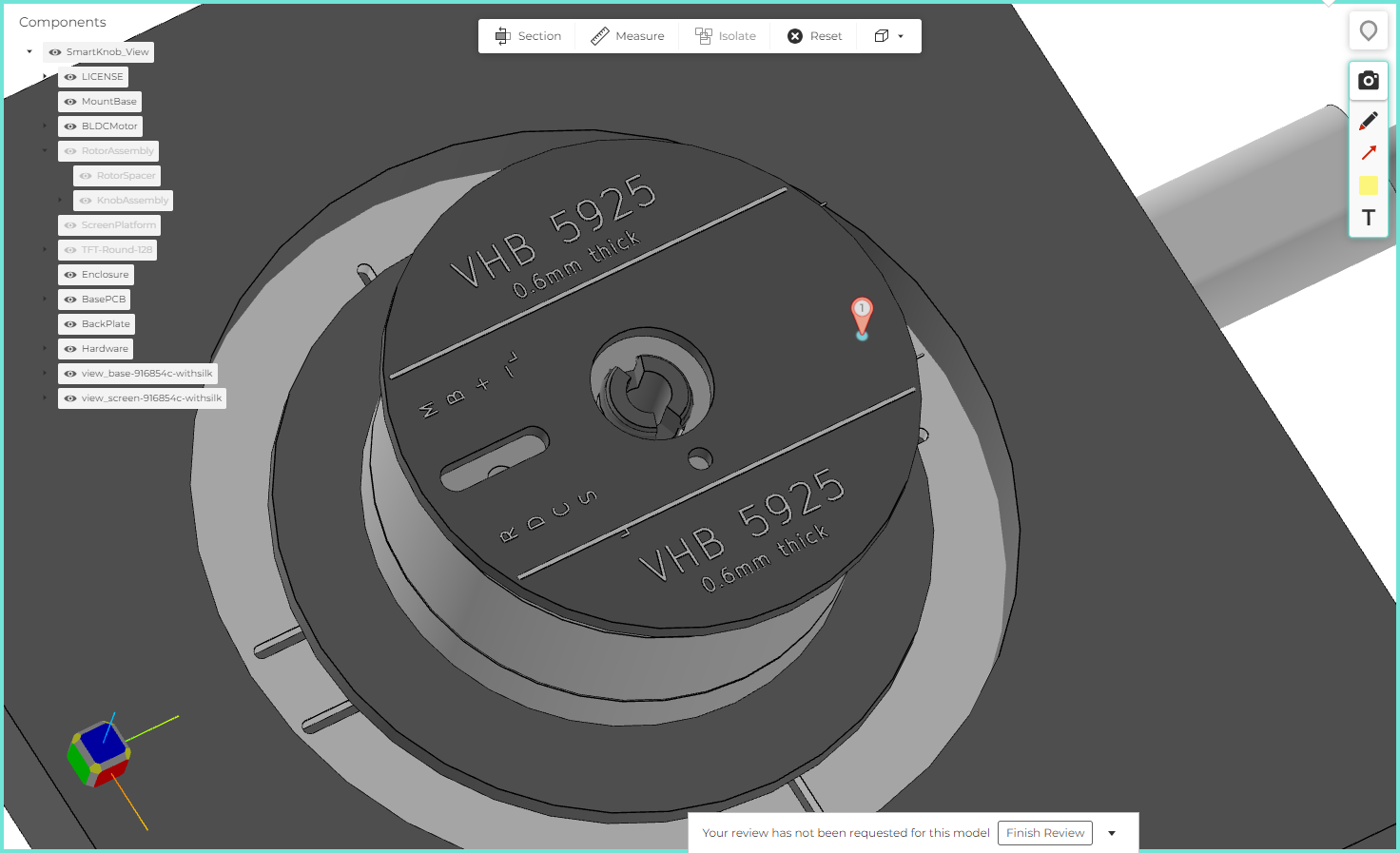The width and height of the screenshot is (1400, 853).
Task: Toggle visibility of LICENSE component
Action: (70, 77)
